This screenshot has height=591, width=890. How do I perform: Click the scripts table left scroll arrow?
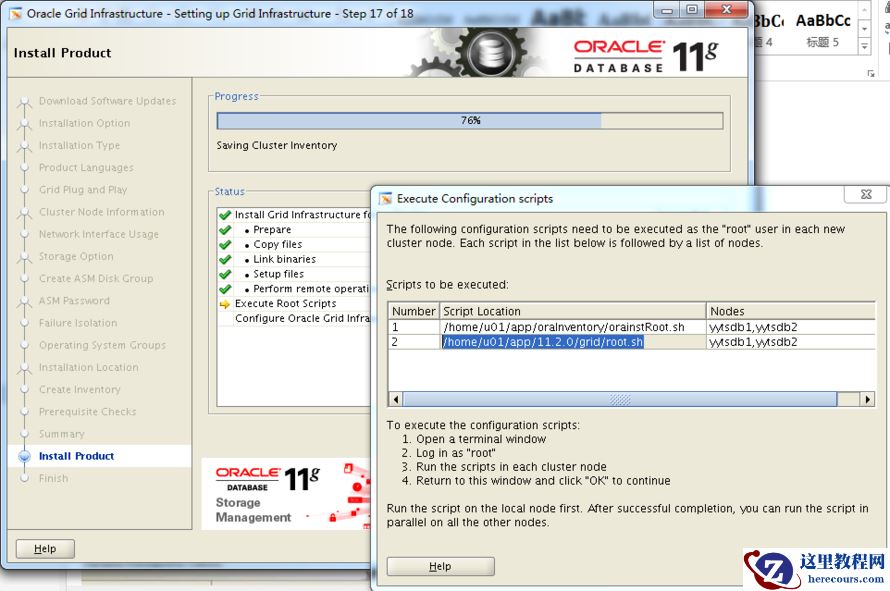[x=396, y=399]
